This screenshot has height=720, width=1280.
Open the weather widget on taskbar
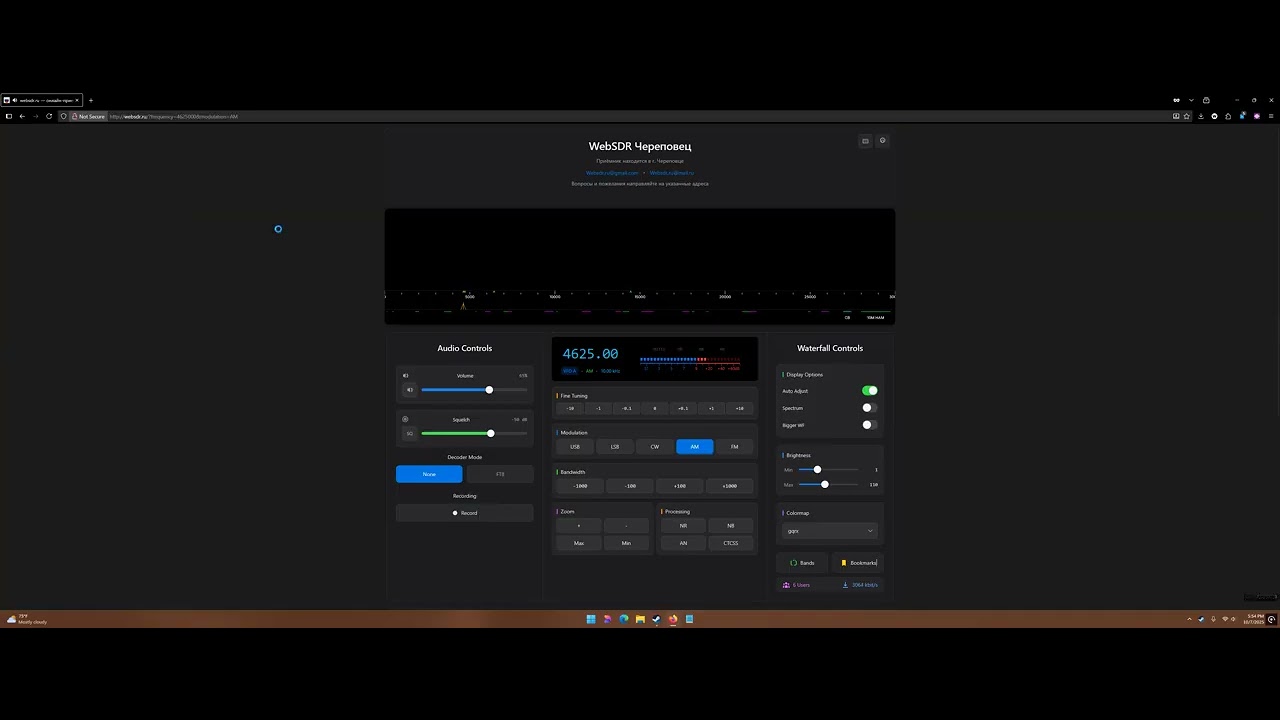coord(28,619)
